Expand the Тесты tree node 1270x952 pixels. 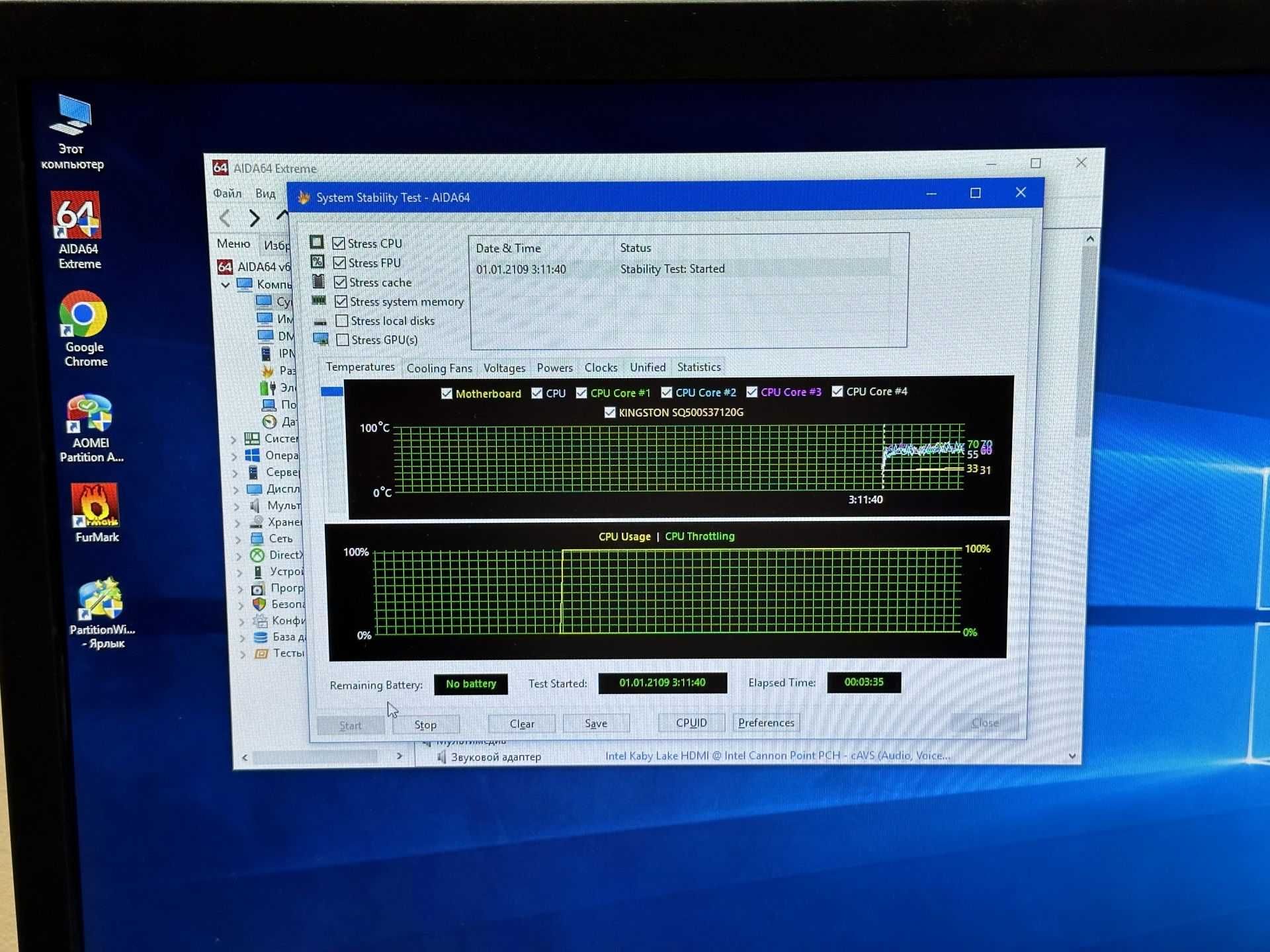coord(243,654)
